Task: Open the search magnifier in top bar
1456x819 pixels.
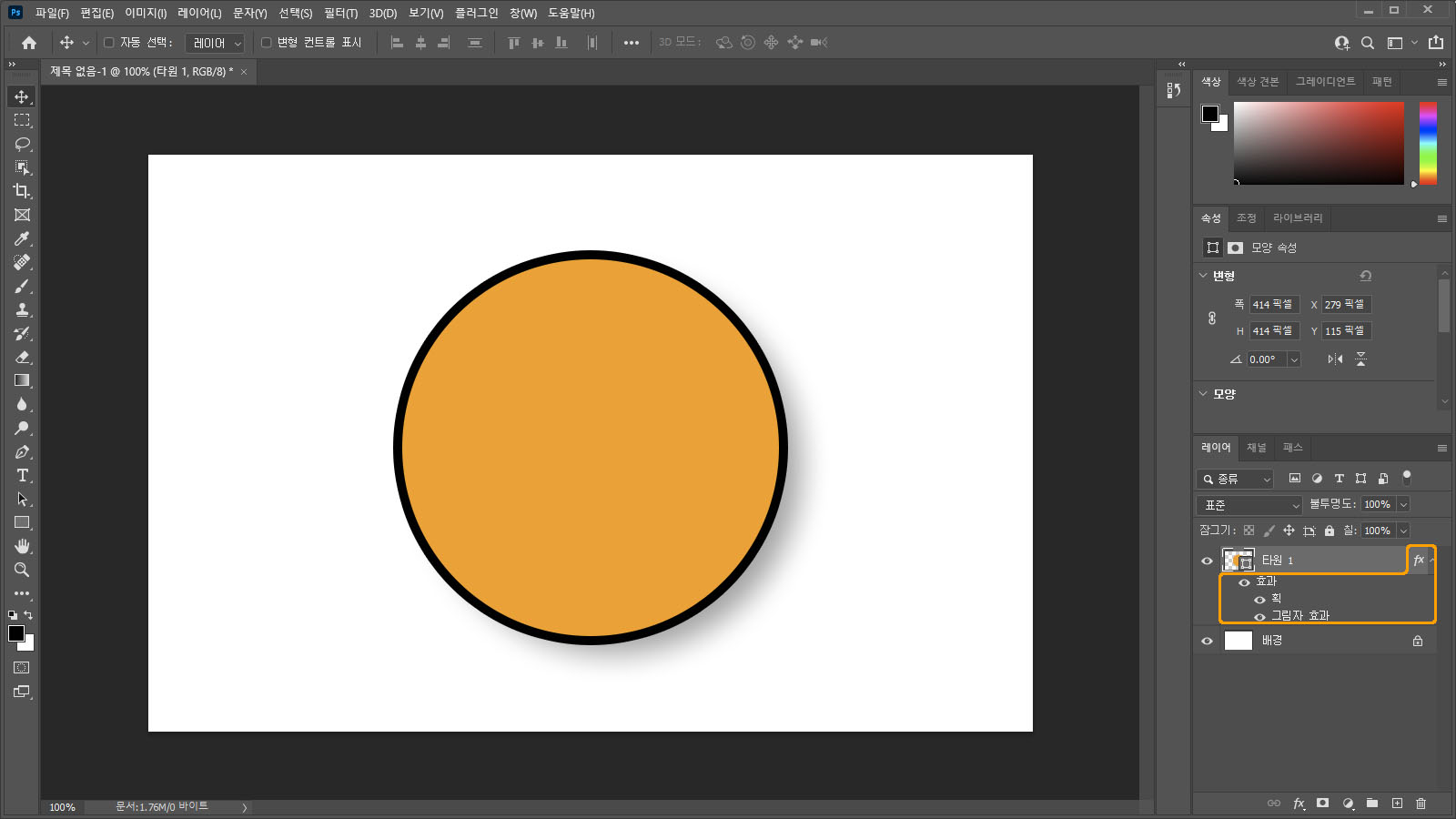Action: tap(1368, 43)
